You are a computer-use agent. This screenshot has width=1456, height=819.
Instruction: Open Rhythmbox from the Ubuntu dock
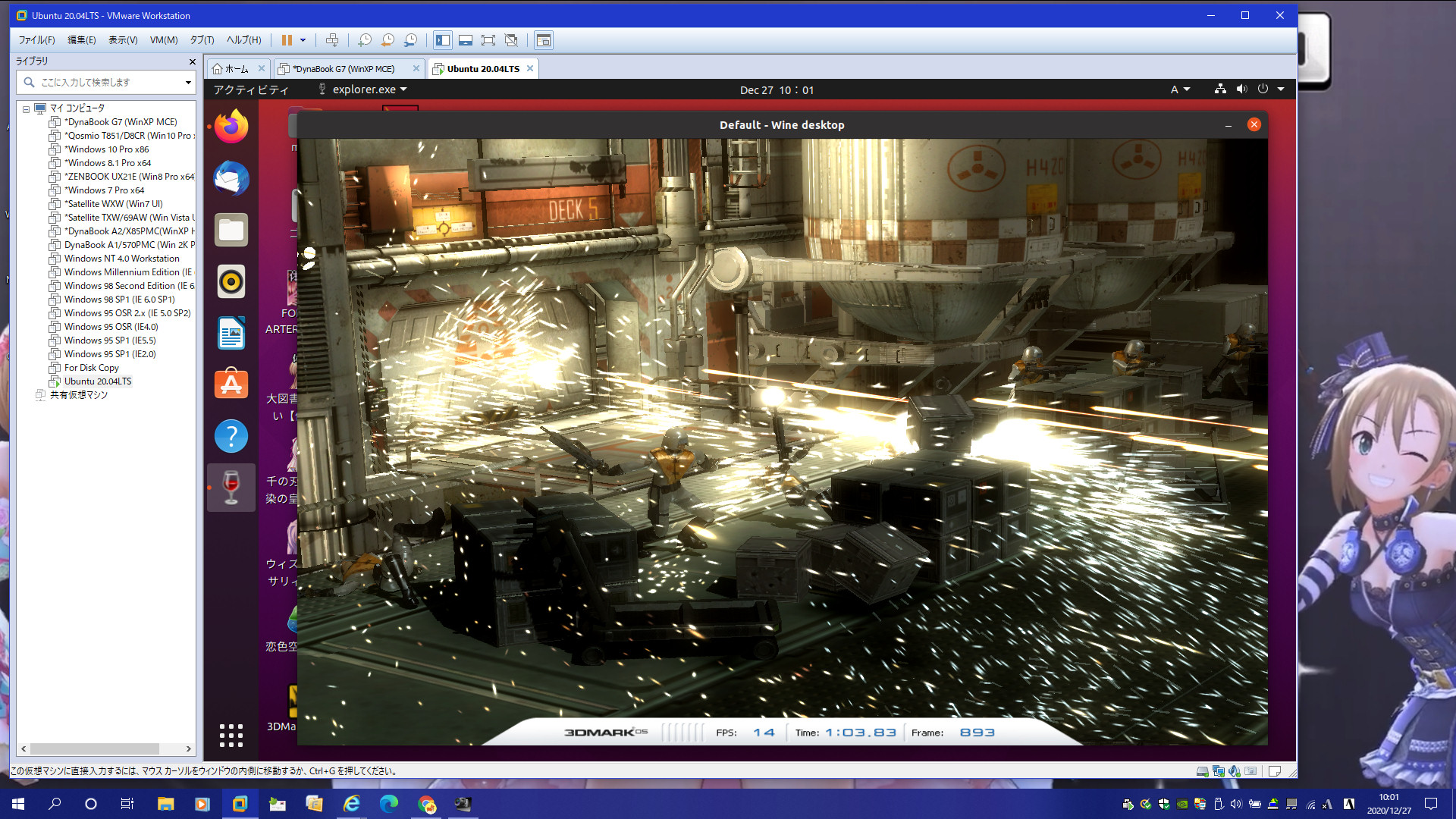[x=231, y=281]
